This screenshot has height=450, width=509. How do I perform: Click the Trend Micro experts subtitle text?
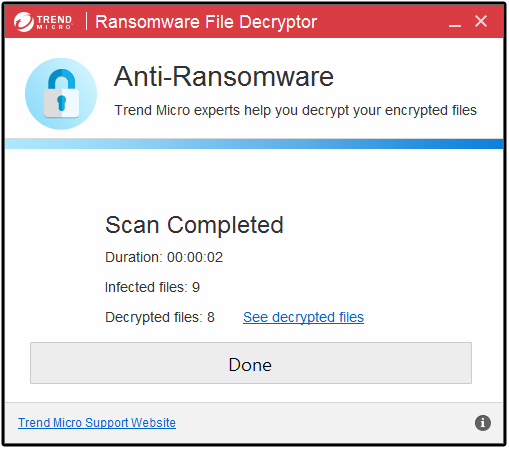pyautogui.click(x=295, y=110)
